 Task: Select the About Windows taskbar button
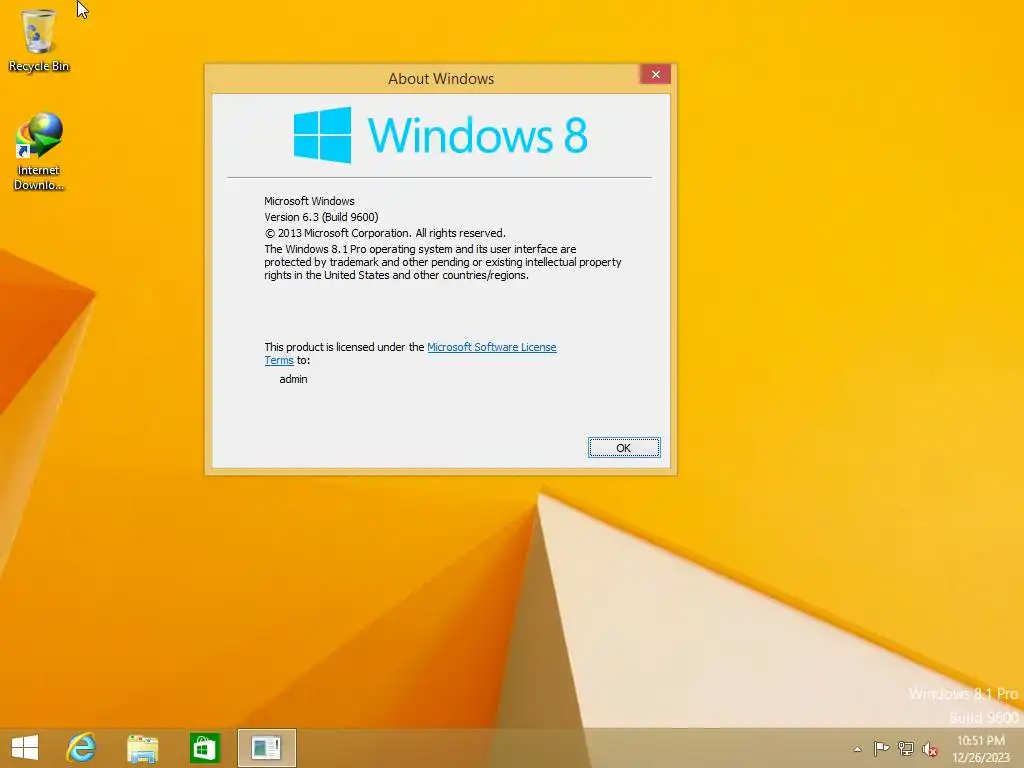click(x=266, y=748)
